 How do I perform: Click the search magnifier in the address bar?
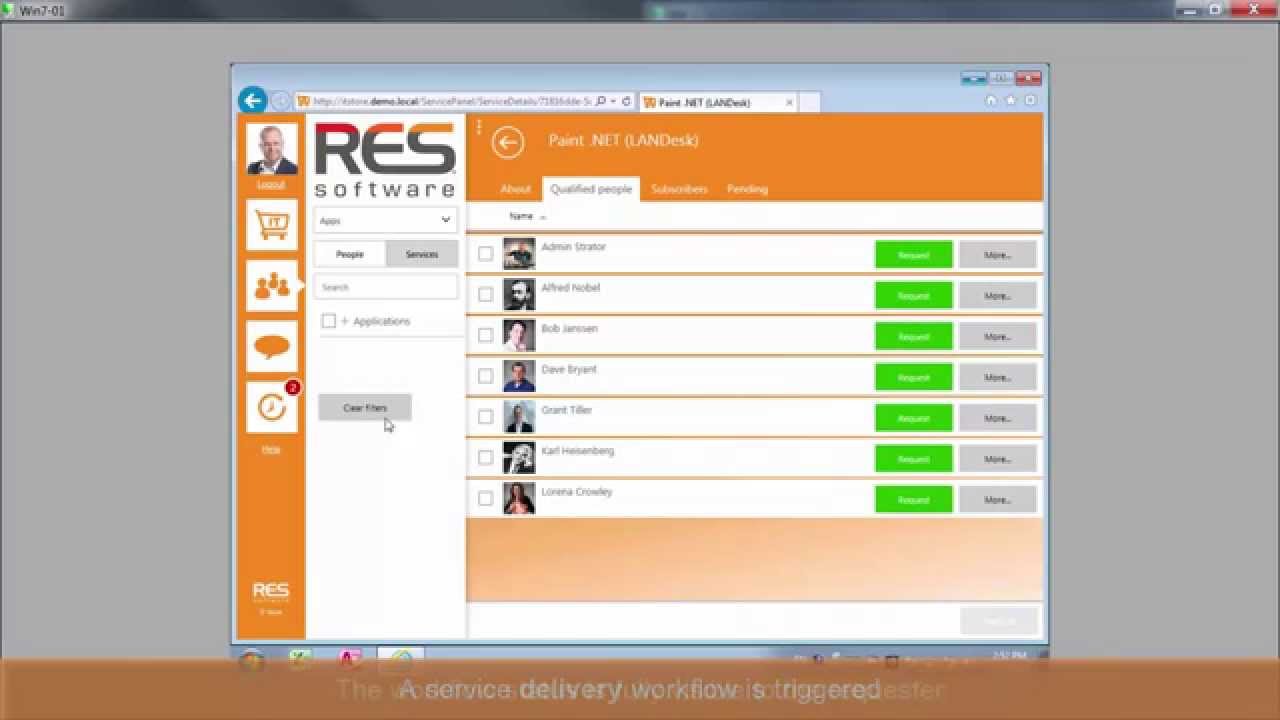(x=600, y=101)
